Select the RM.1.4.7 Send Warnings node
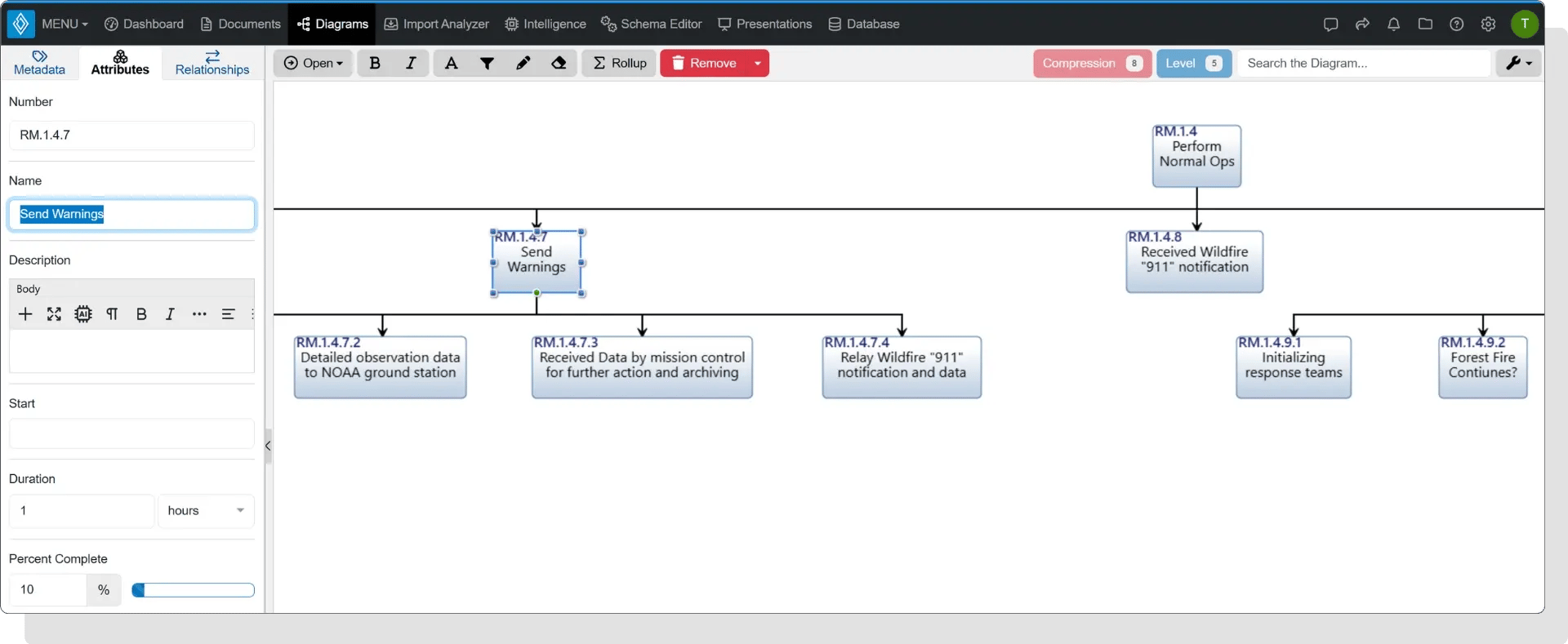 [x=537, y=261]
